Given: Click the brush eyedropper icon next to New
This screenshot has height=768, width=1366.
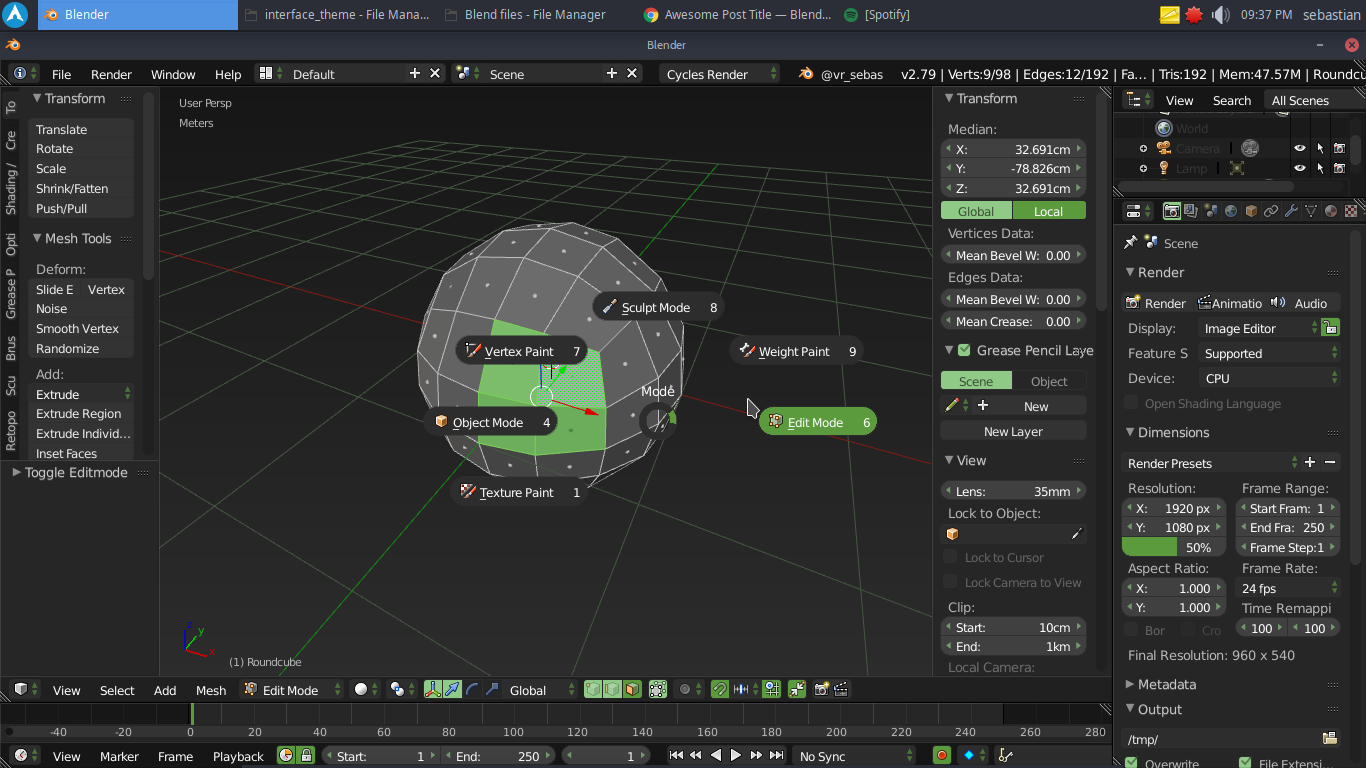Looking at the screenshot, I should pyautogui.click(x=952, y=406).
